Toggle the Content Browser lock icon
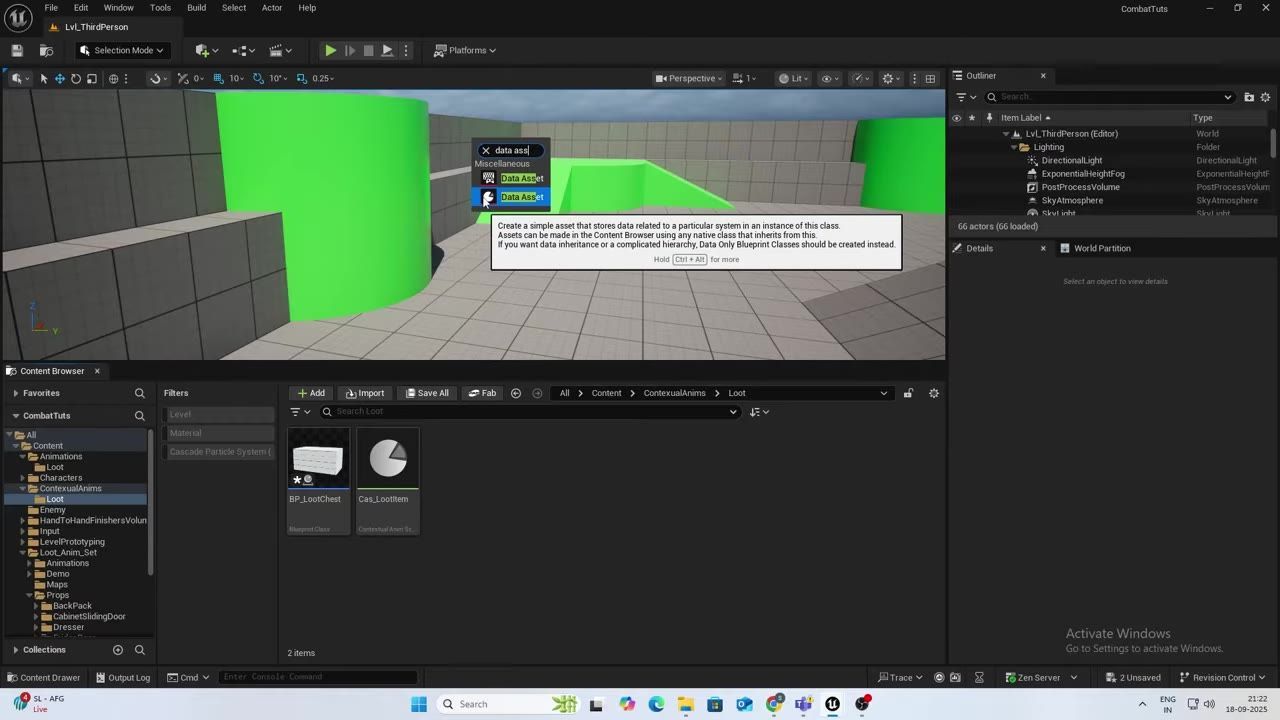This screenshot has width=1280, height=720. [x=908, y=393]
